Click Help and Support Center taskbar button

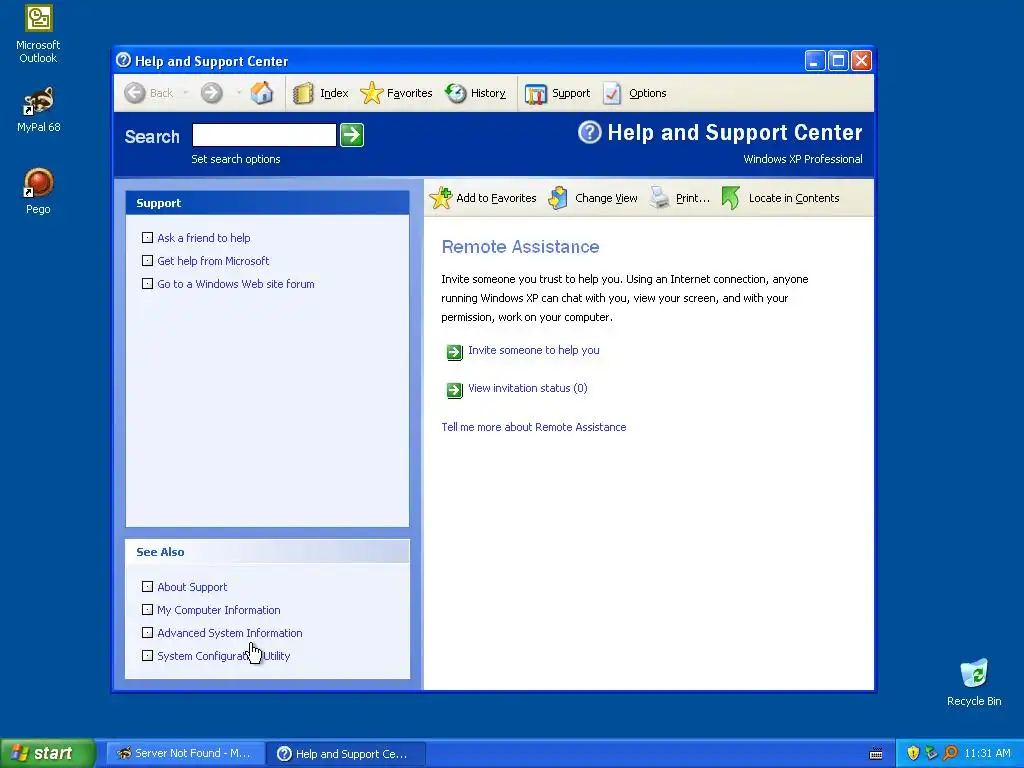(345, 754)
